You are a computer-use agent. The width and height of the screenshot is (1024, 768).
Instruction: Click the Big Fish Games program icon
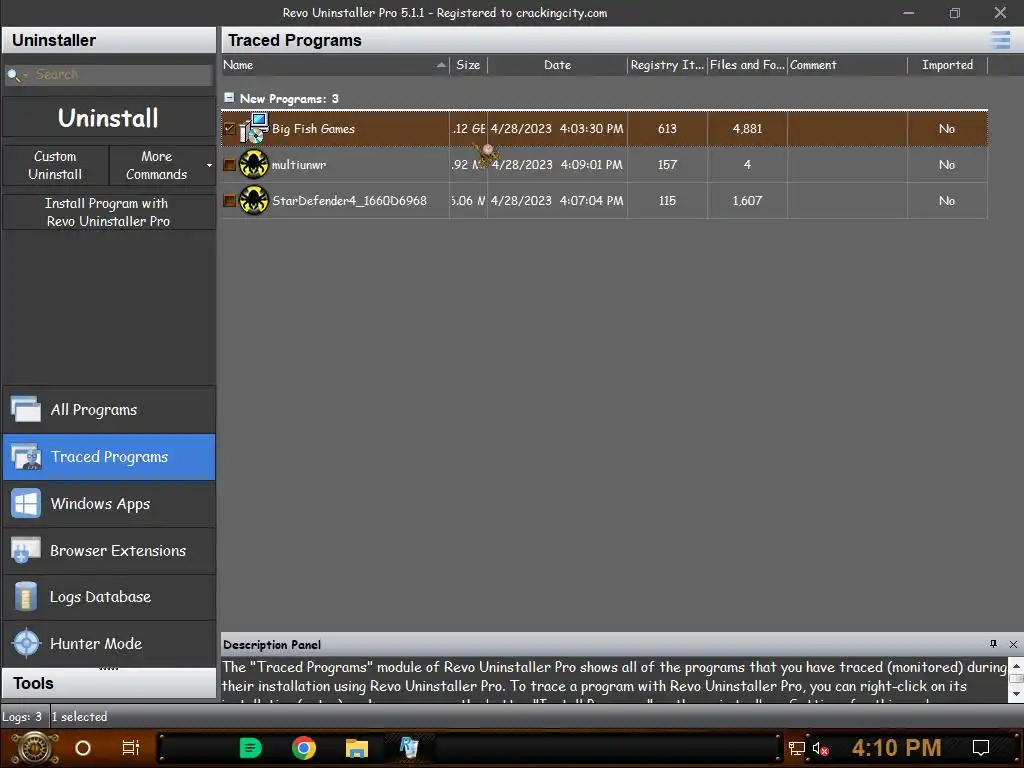254,128
